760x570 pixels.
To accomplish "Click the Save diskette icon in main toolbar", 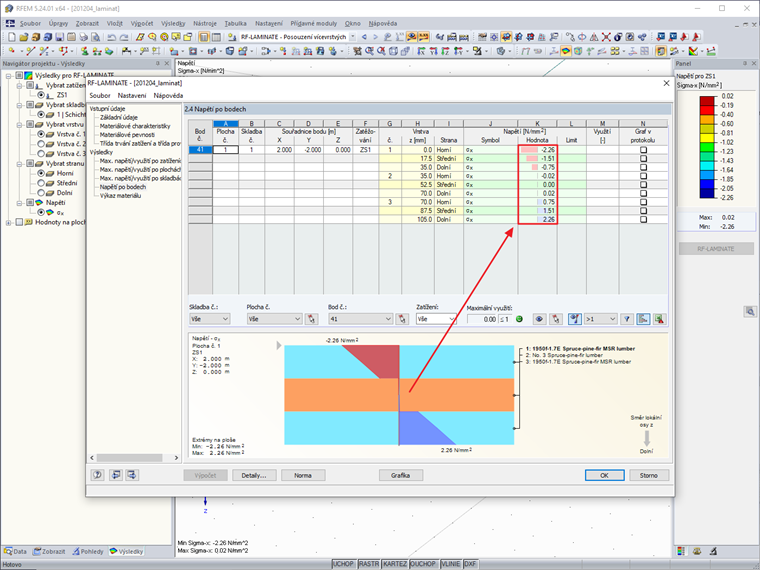I will (x=59, y=37).
